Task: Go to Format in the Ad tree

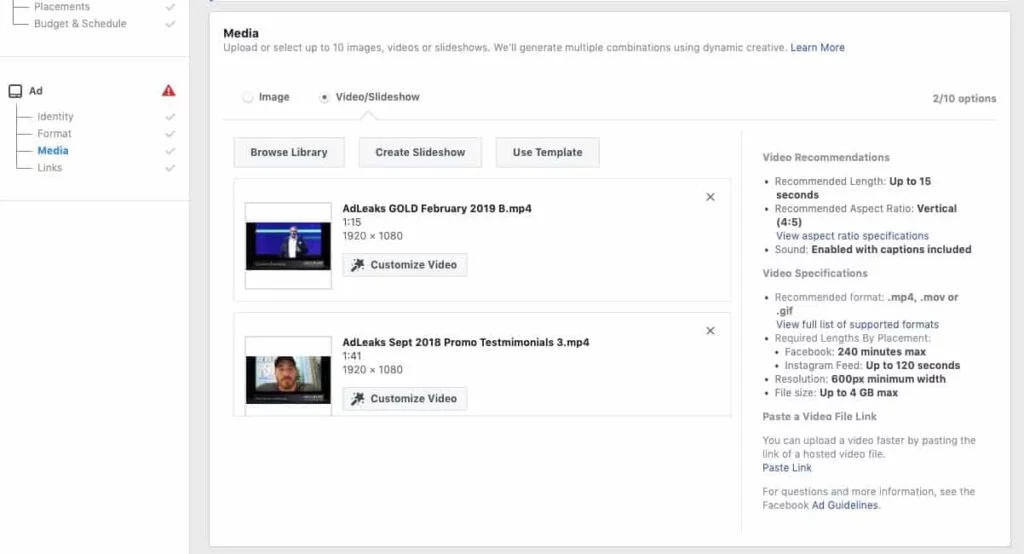Action: pos(54,133)
